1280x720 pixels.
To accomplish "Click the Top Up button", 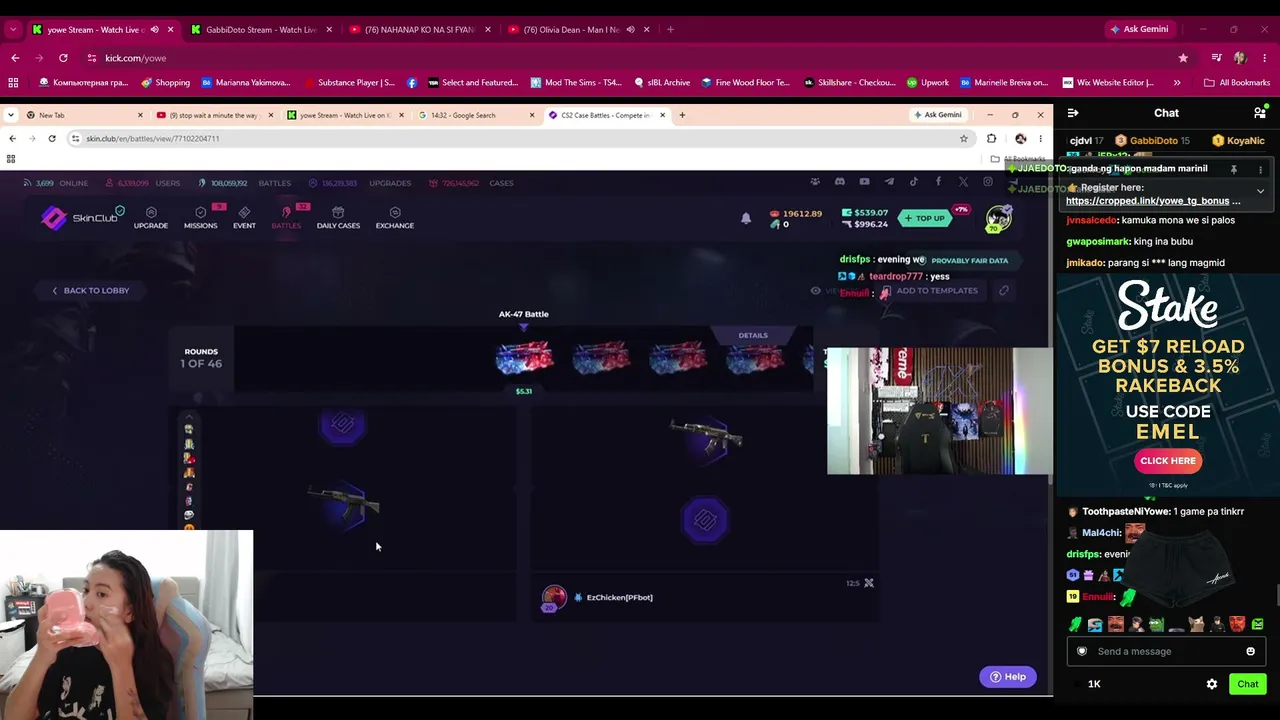I will (x=923, y=218).
